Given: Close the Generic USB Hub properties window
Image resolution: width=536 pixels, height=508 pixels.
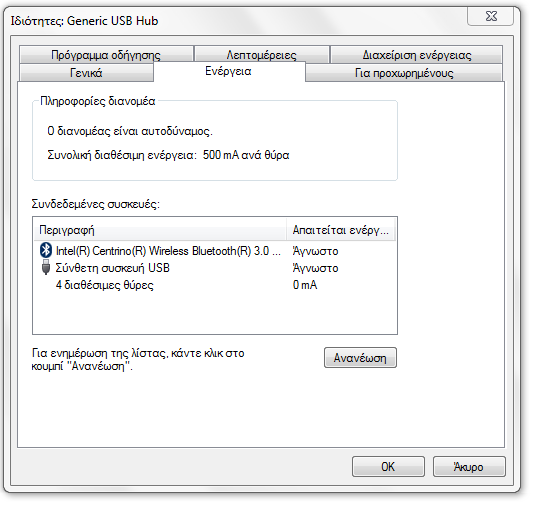Looking at the screenshot, I should pyautogui.click(x=491, y=16).
